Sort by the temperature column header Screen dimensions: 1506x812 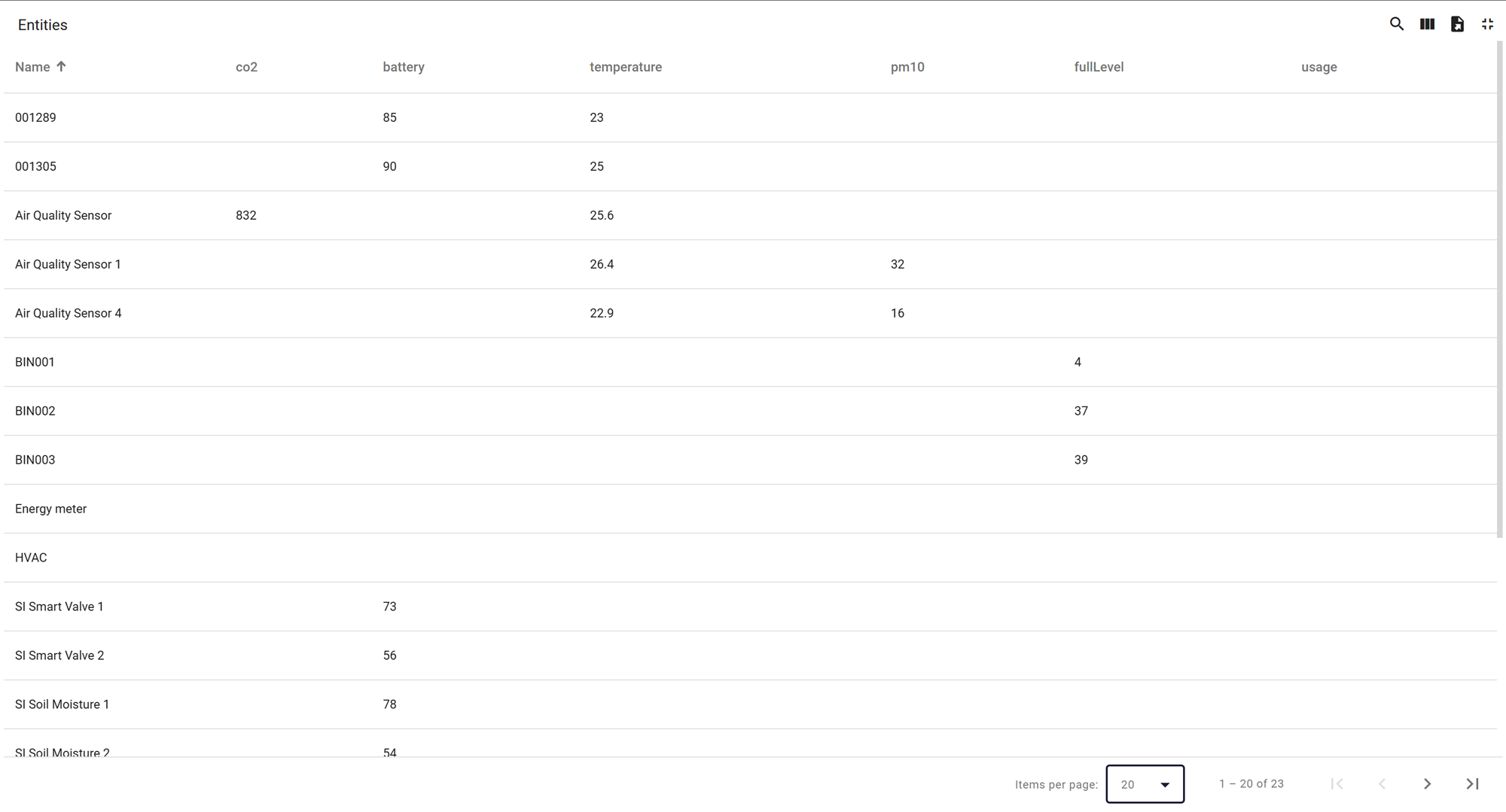tap(625, 67)
